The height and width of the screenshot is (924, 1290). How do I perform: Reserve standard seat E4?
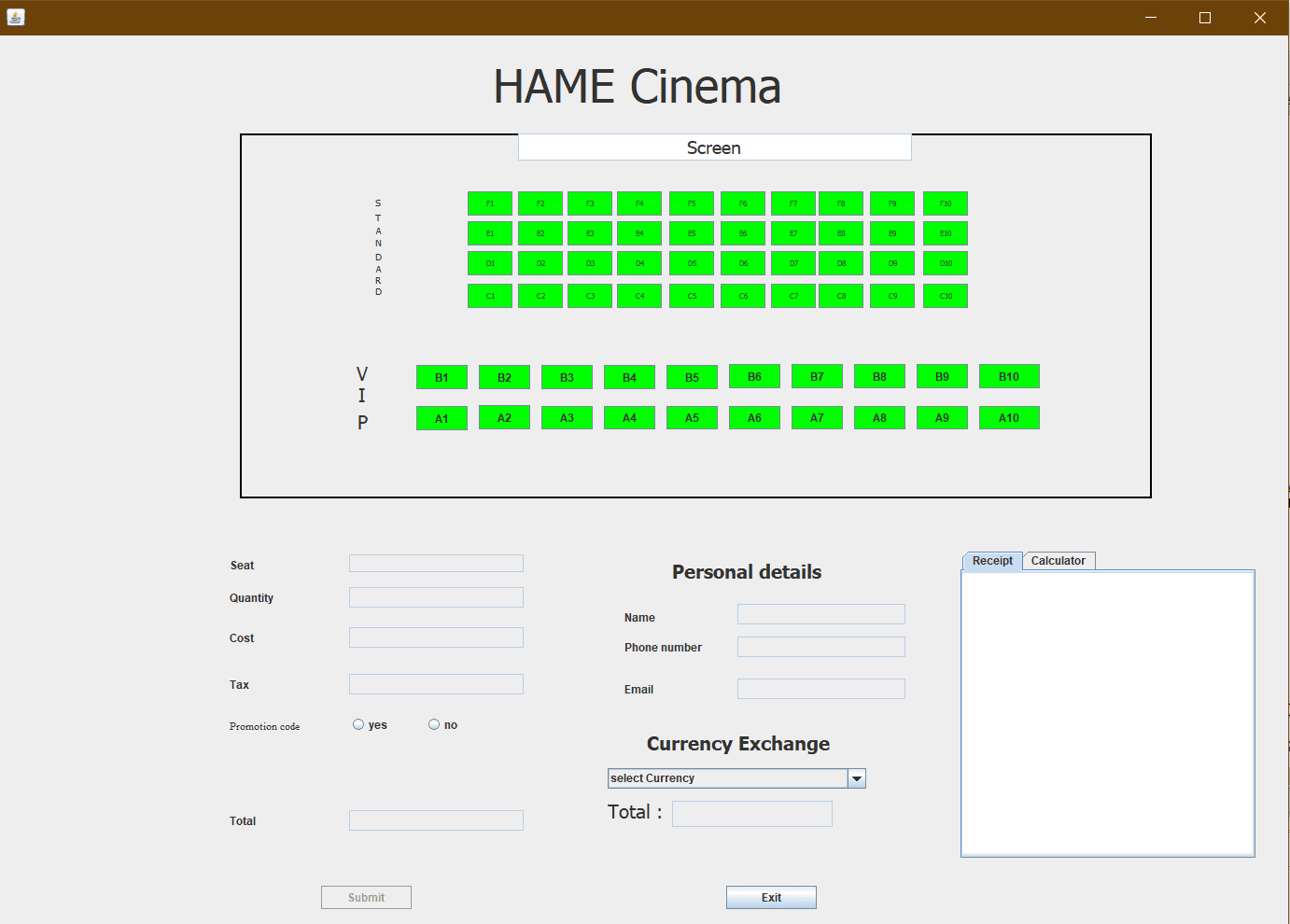click(x=639, y=233)
